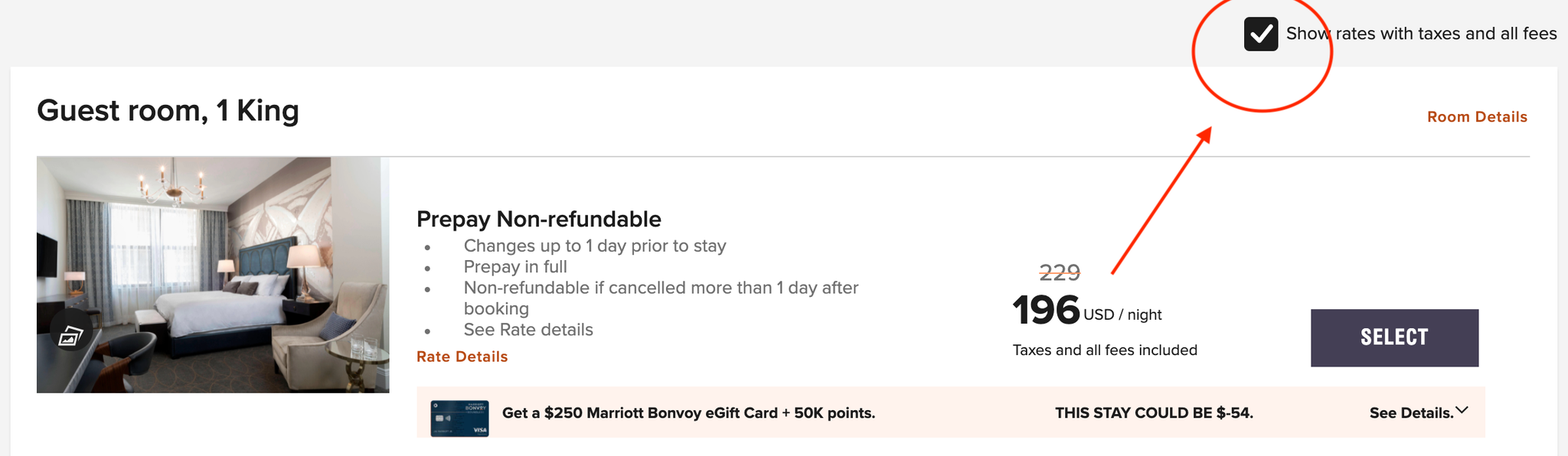Image resolution: width=1568 pixels, height=456 pixels.
Task: Click the chevron next to See Details
Action: coord(1462,409)
